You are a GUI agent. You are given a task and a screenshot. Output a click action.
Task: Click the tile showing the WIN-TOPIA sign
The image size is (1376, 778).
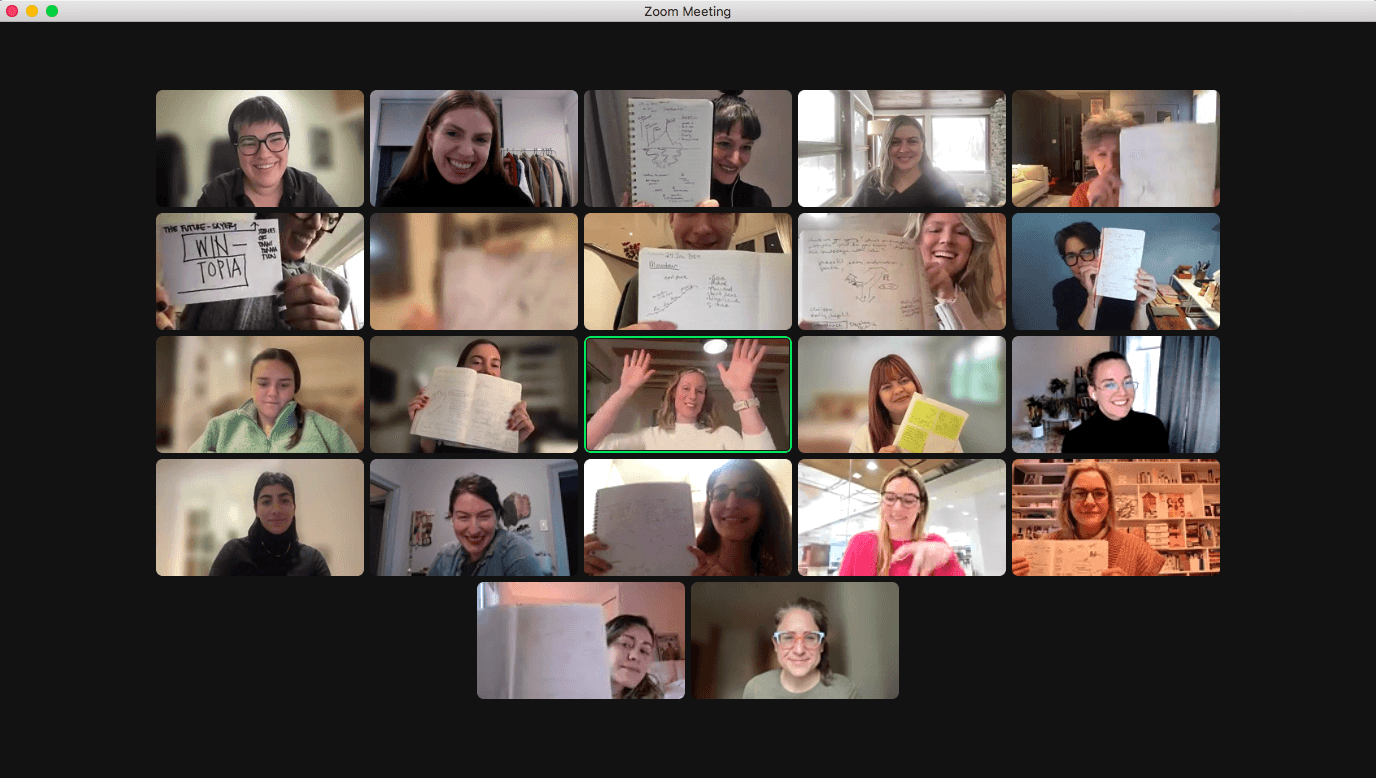pos(260,271)
